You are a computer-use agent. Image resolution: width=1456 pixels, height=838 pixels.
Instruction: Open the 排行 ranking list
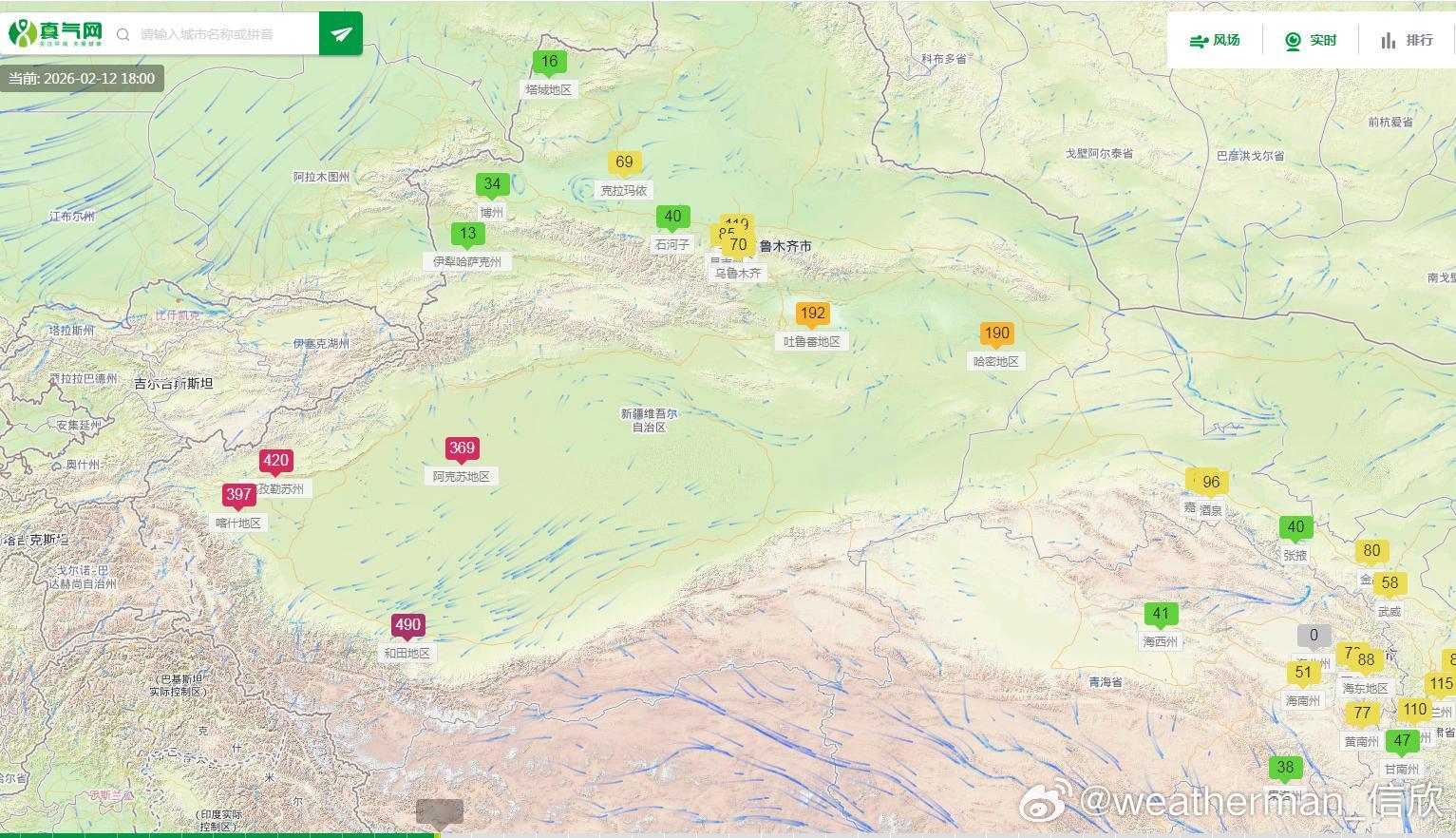click(1407, 40)
